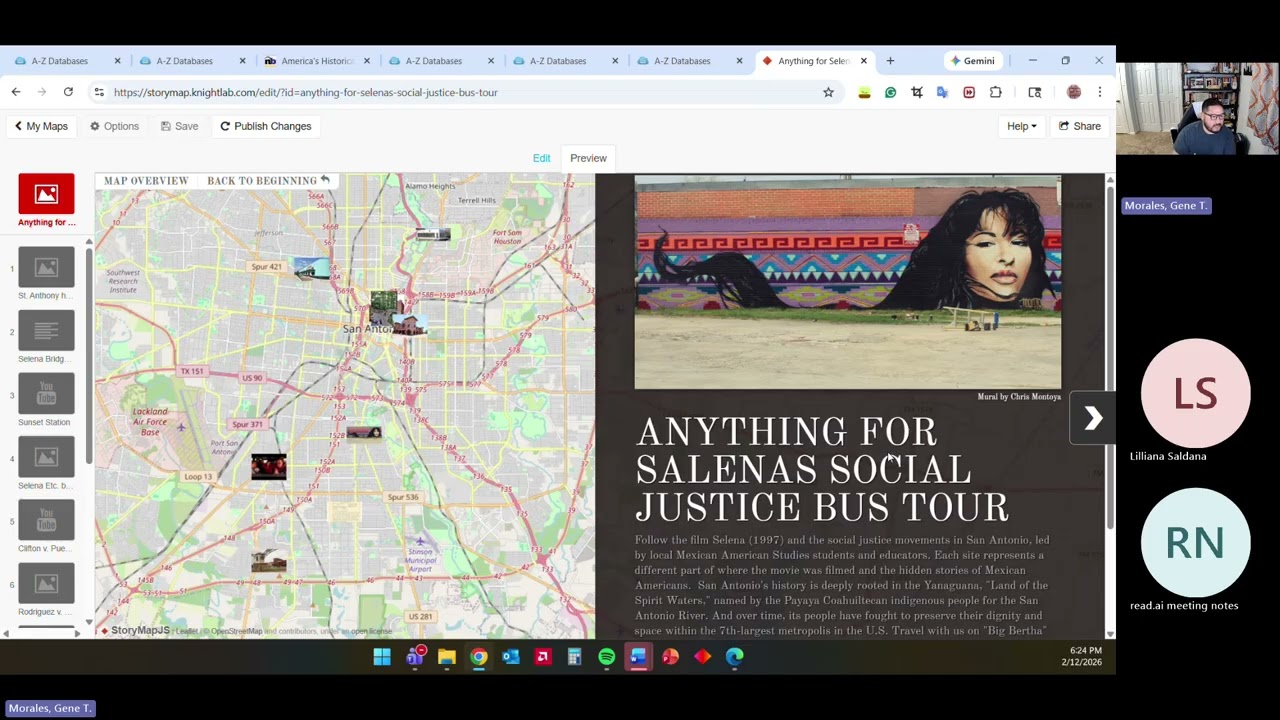Click the map marker near Alamo Heights
The height and width of the screenshot is (720, 1280).
432,234
